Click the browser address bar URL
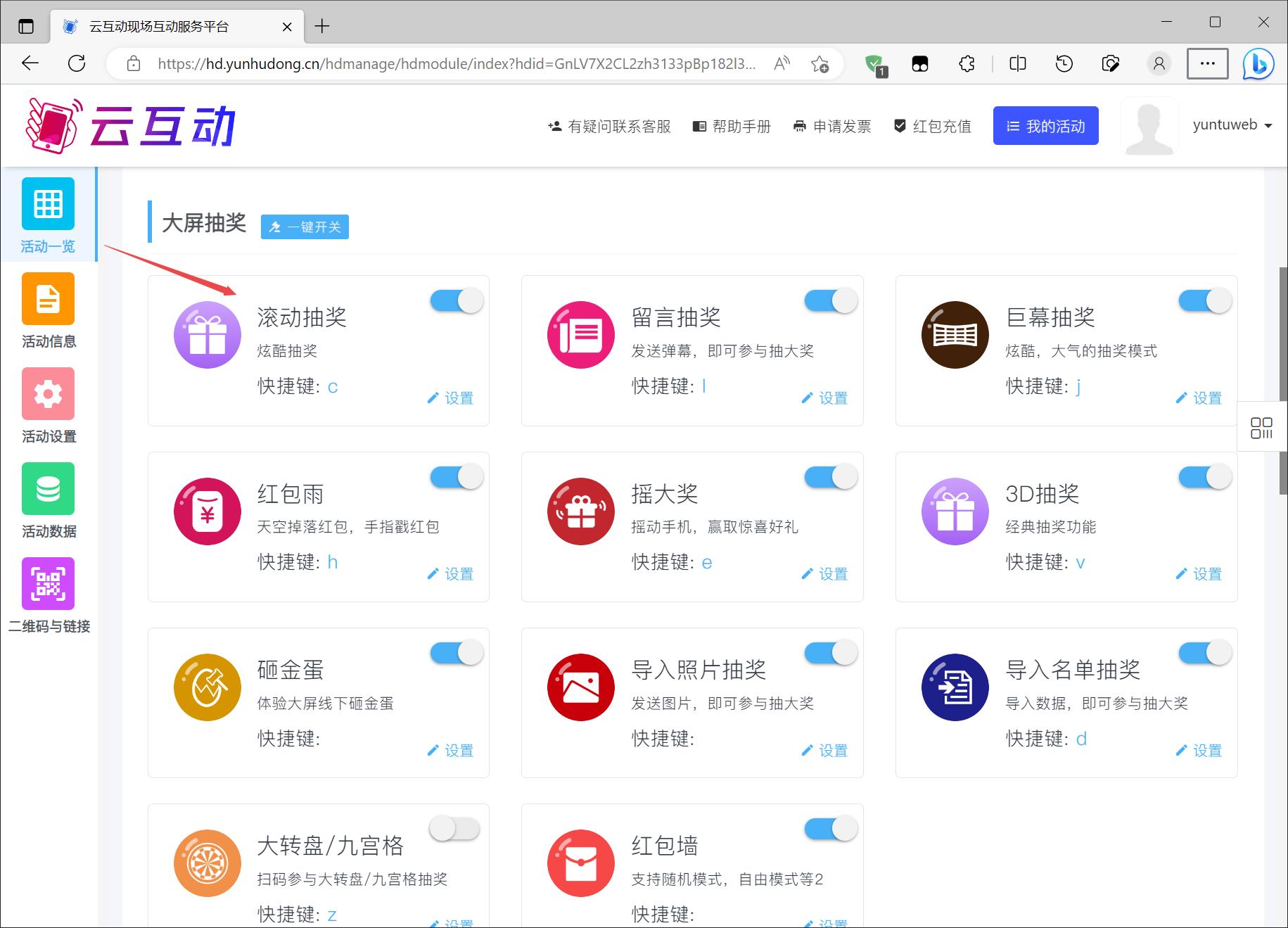 (x=456, y=64)
